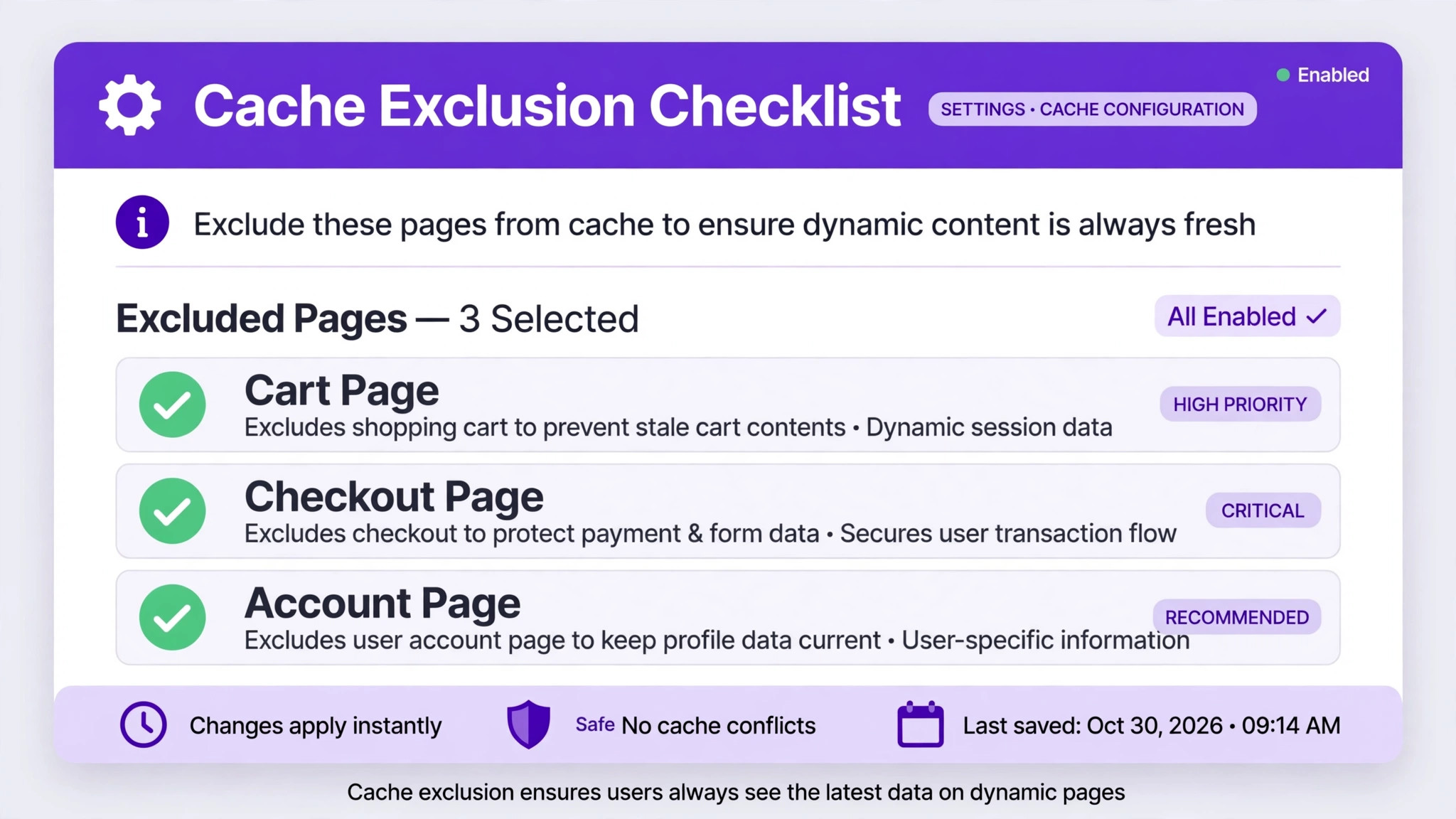The height and width of the screenshot is (819, 1456).
Task: Click the Cart Page heading
Action: click(341, 390)
